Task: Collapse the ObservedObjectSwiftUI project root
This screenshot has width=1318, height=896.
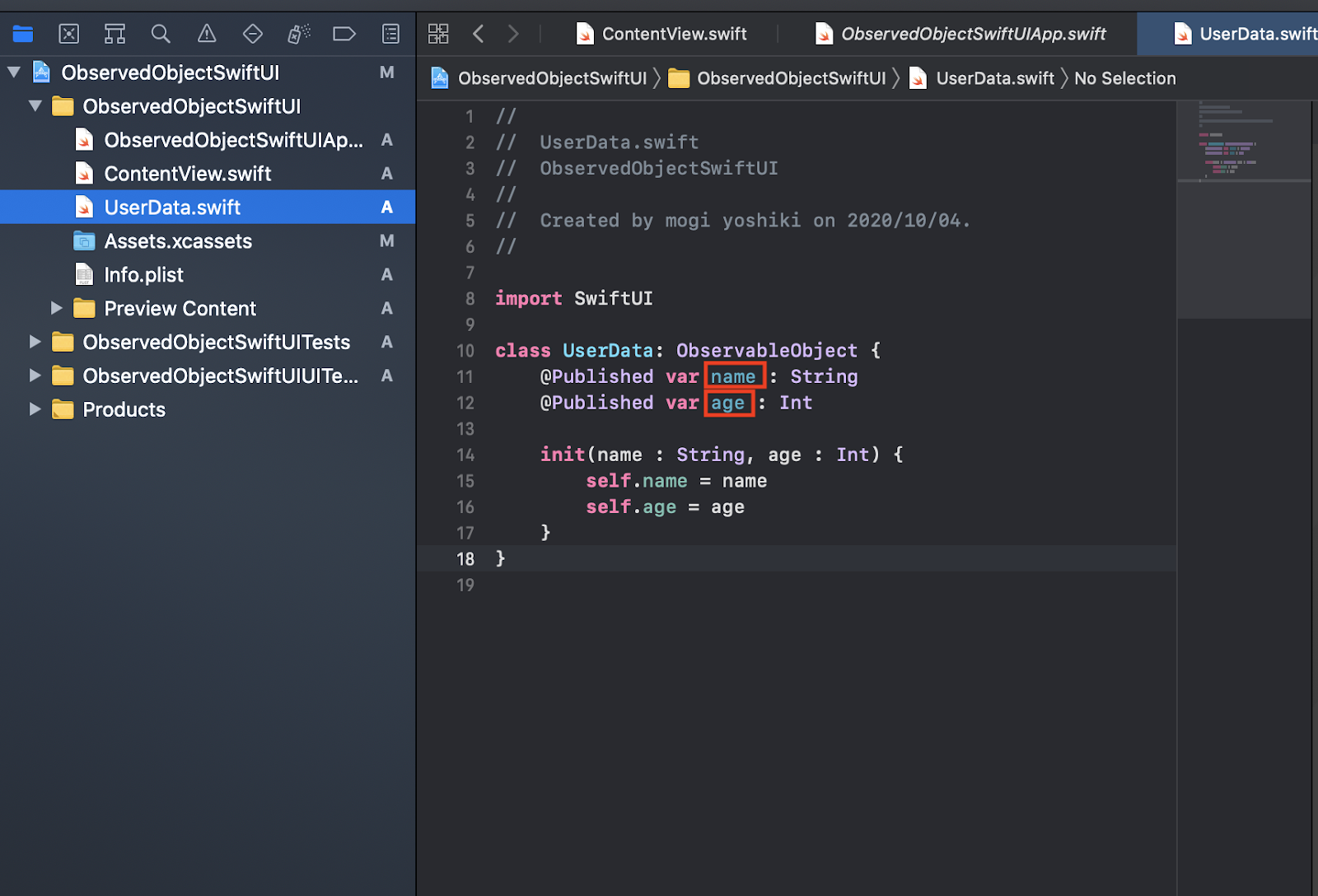Action: pyautogui.click(x=14, y=72)
